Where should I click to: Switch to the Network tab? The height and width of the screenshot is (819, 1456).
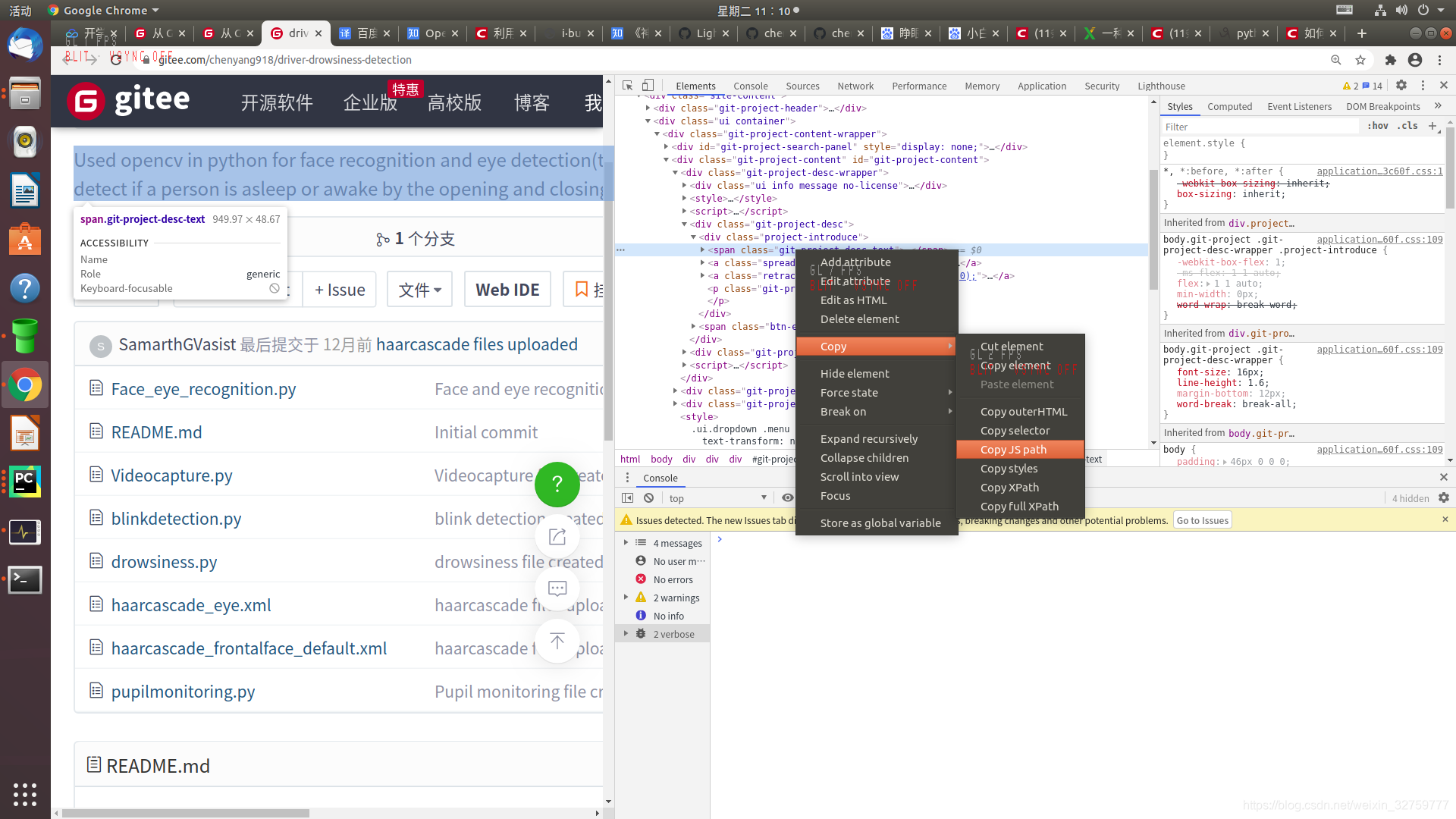tap(855, 86)
